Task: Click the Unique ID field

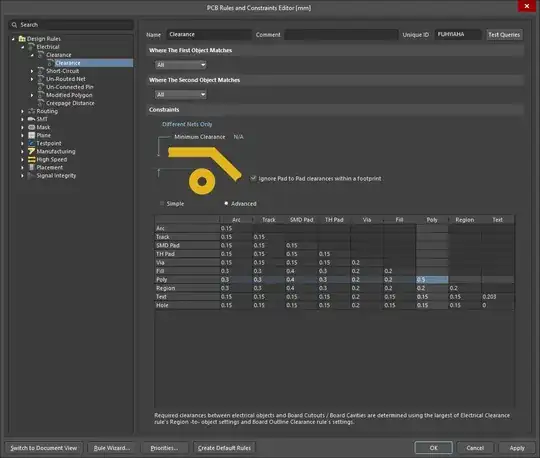Action: click(x=457, y=34)
